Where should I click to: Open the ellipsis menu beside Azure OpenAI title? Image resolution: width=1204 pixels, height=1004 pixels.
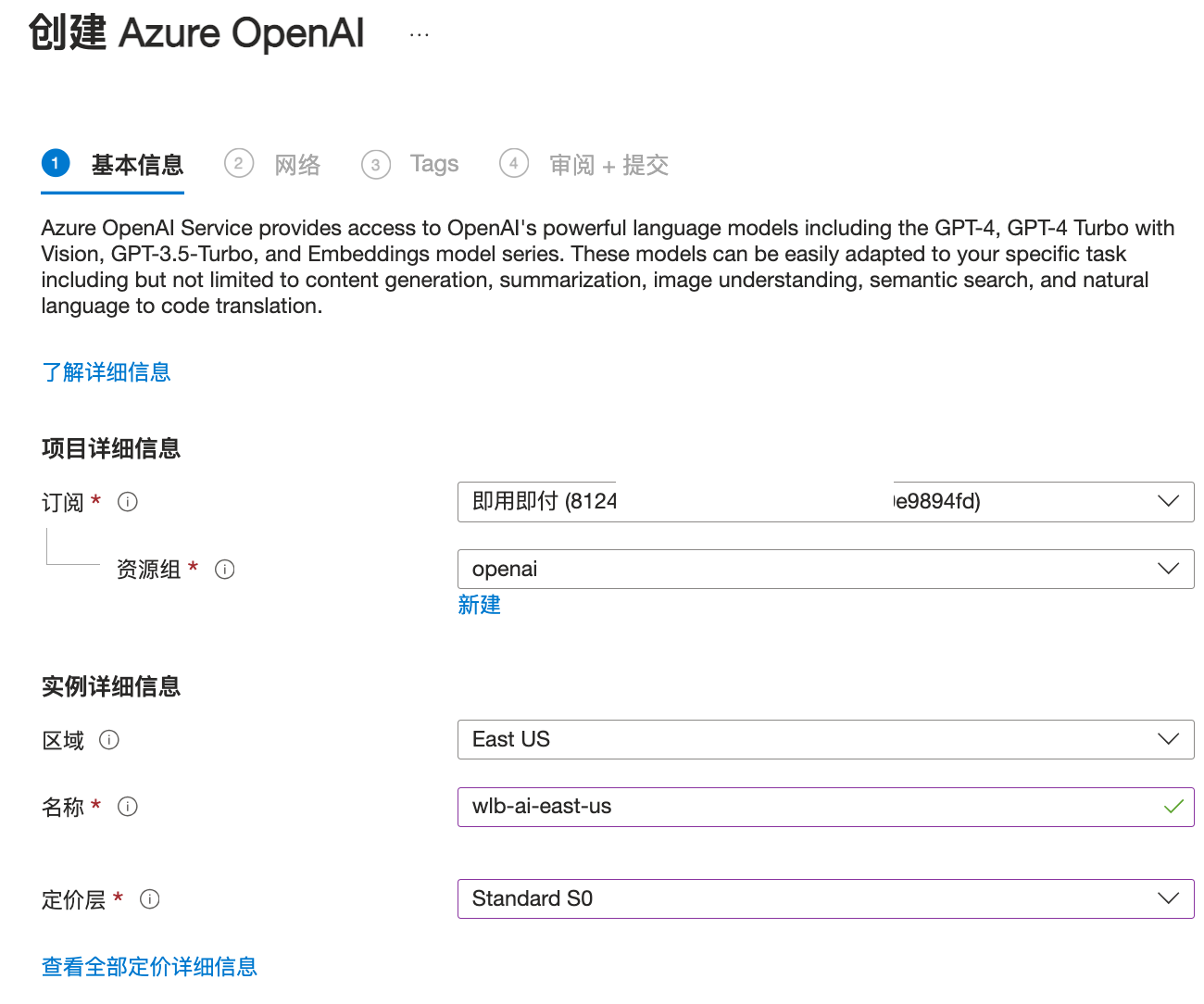420,35
